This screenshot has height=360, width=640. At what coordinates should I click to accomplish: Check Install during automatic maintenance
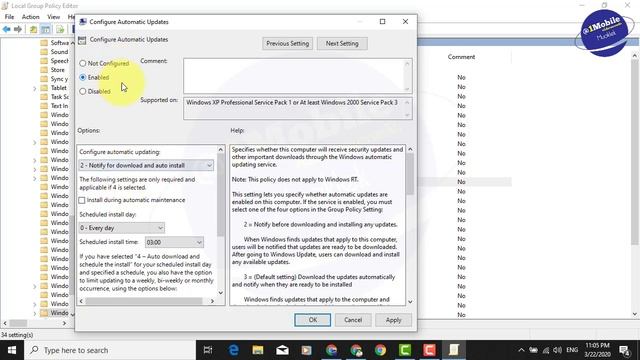[82, 200]
